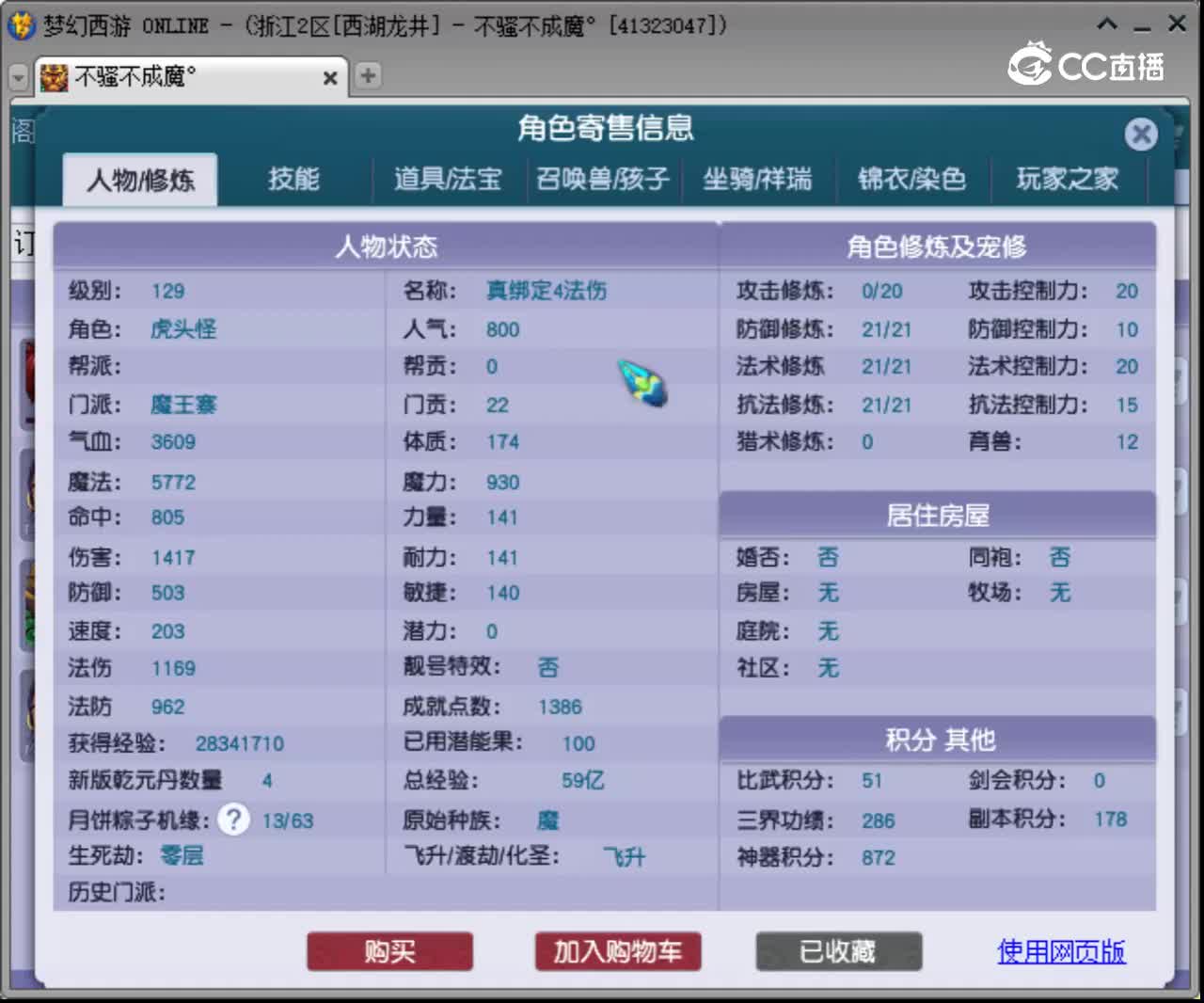Click the red 购买 button
Viewport: 1204px width, 1003px height.
pos(389,952)
